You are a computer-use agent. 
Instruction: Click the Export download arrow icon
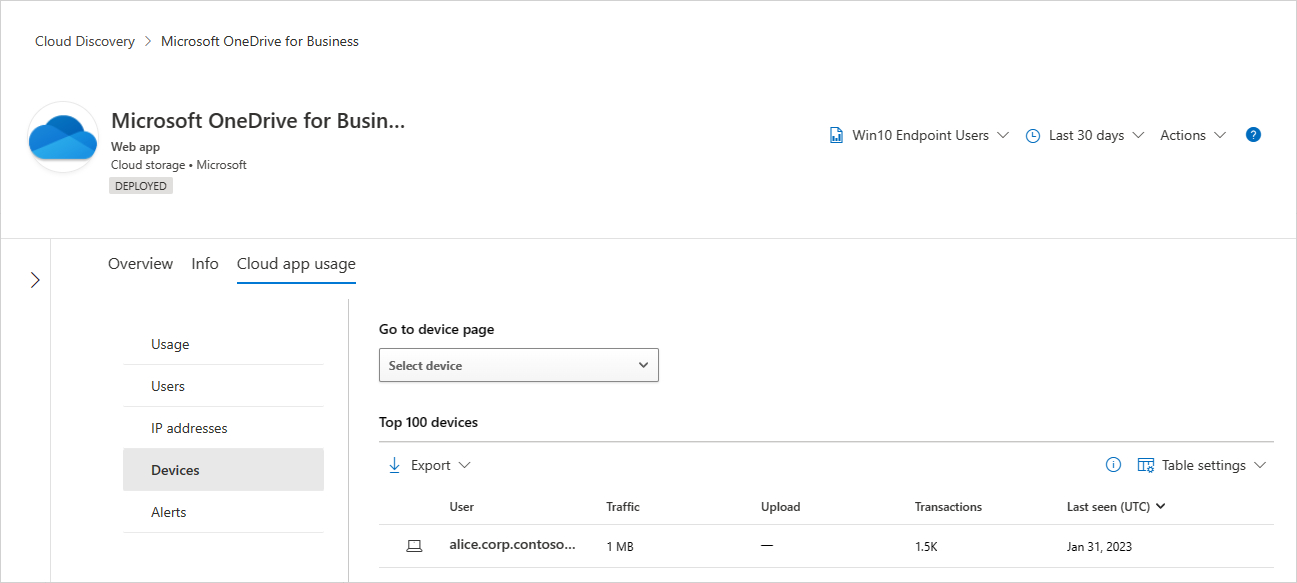tap(395, 465)
